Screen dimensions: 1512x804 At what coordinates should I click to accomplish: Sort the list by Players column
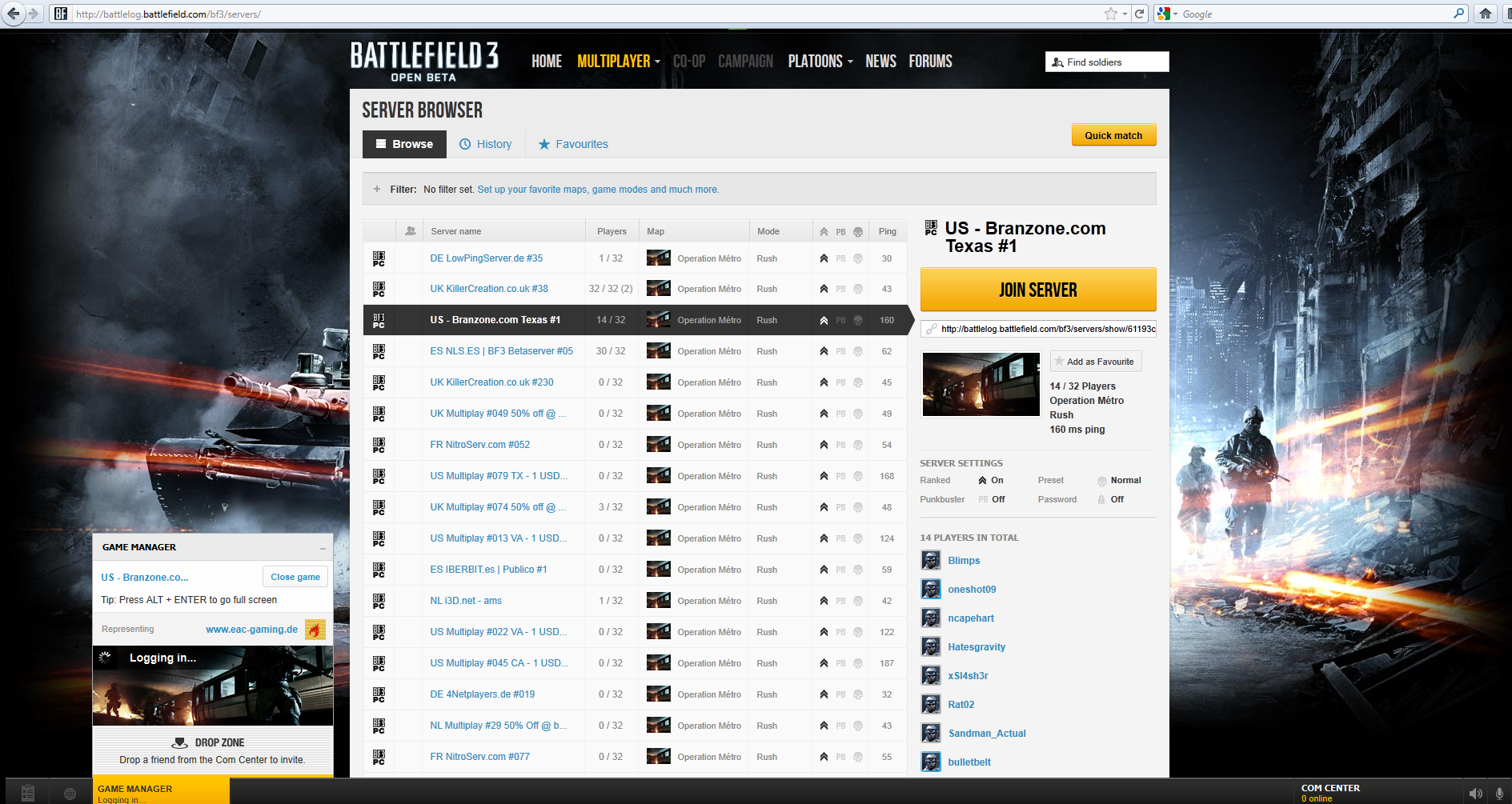click(612, 231)
